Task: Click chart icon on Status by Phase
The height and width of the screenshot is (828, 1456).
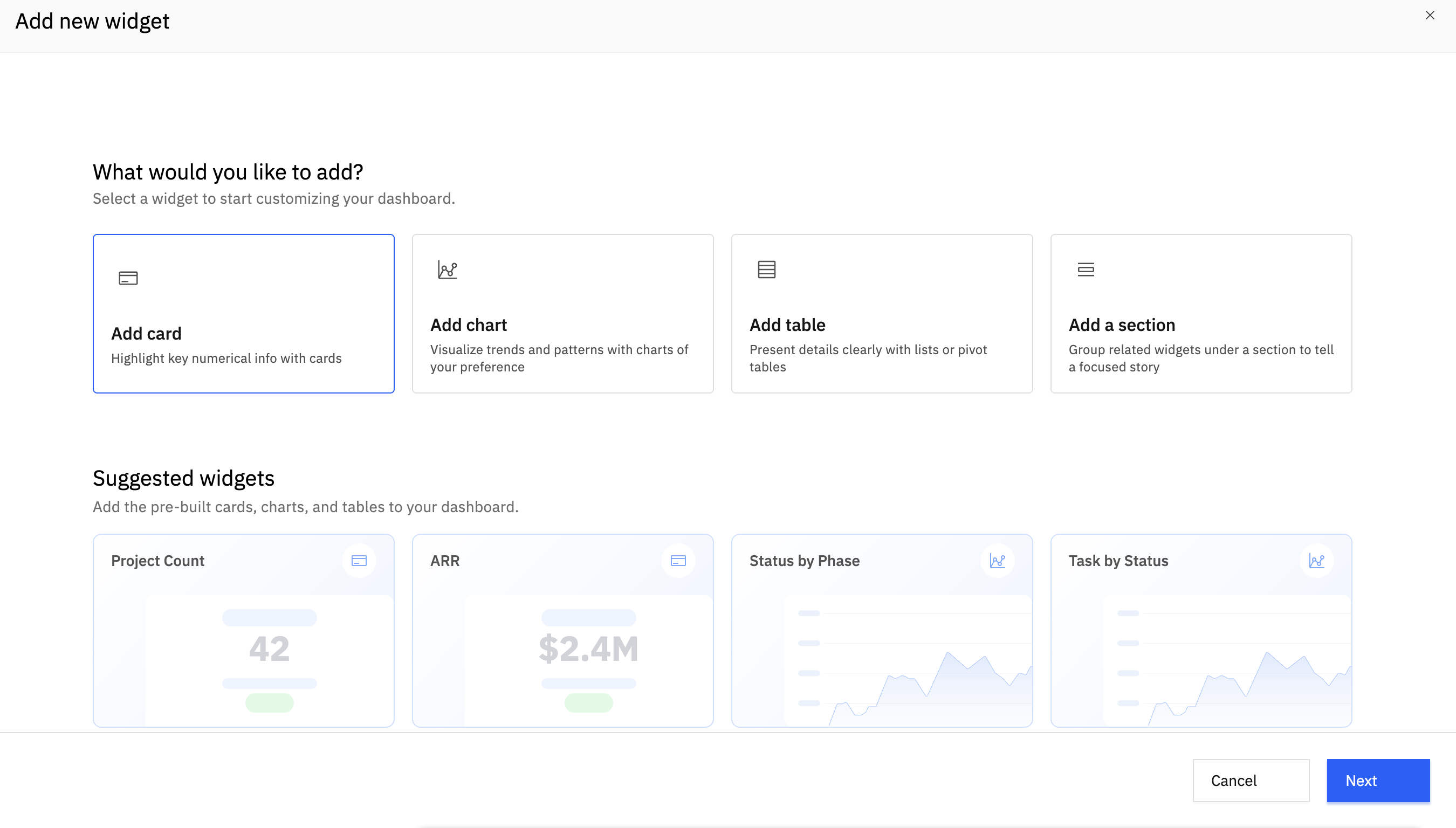Action: 998,561
